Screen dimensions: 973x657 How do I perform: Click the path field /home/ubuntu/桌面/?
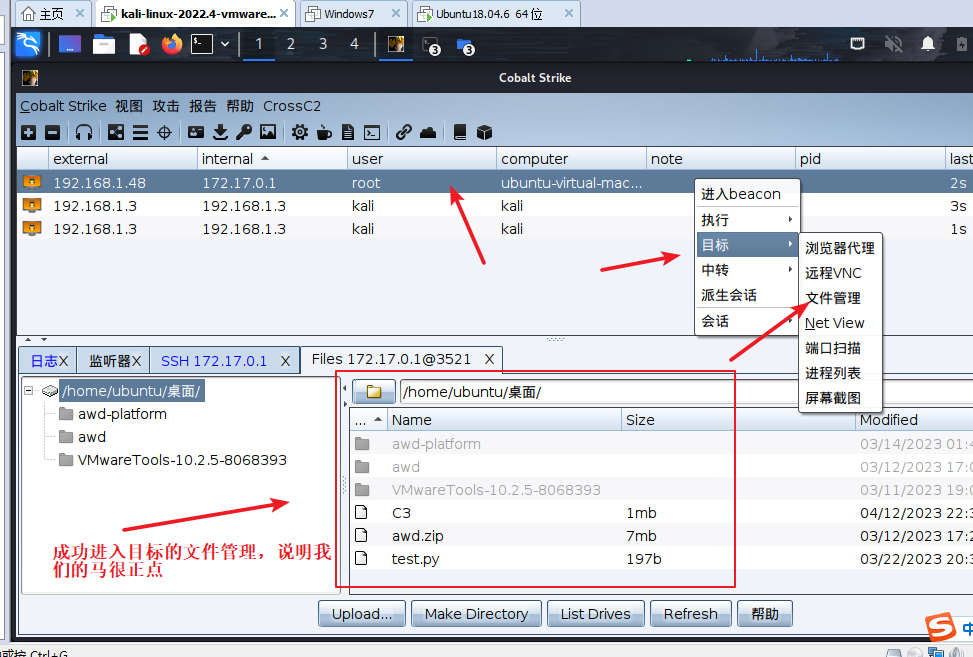click(686, 392)
